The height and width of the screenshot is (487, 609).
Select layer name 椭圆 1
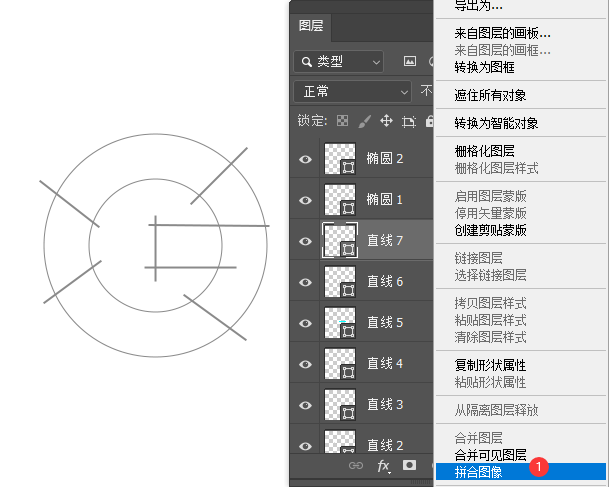point(385,200)
